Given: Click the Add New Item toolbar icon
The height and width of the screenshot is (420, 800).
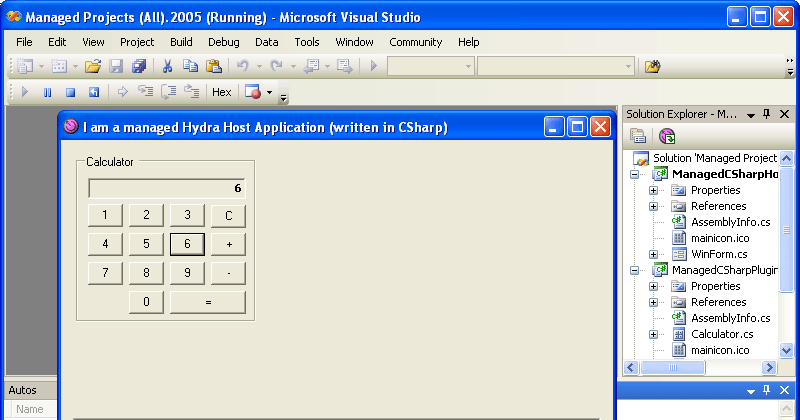Looking at the screenshot, I should [59, 66].
